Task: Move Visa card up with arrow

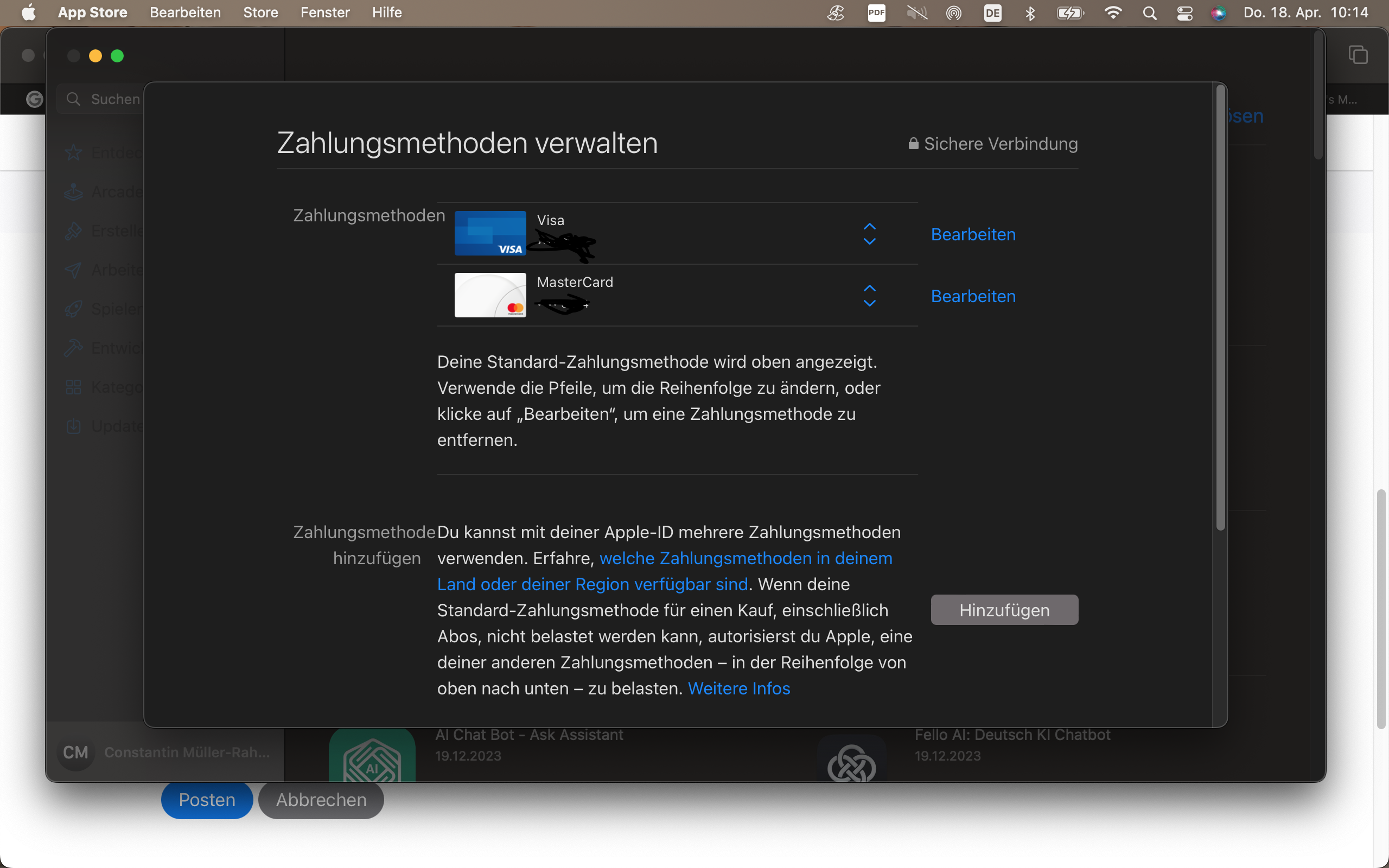Action: tap(870, 226)
